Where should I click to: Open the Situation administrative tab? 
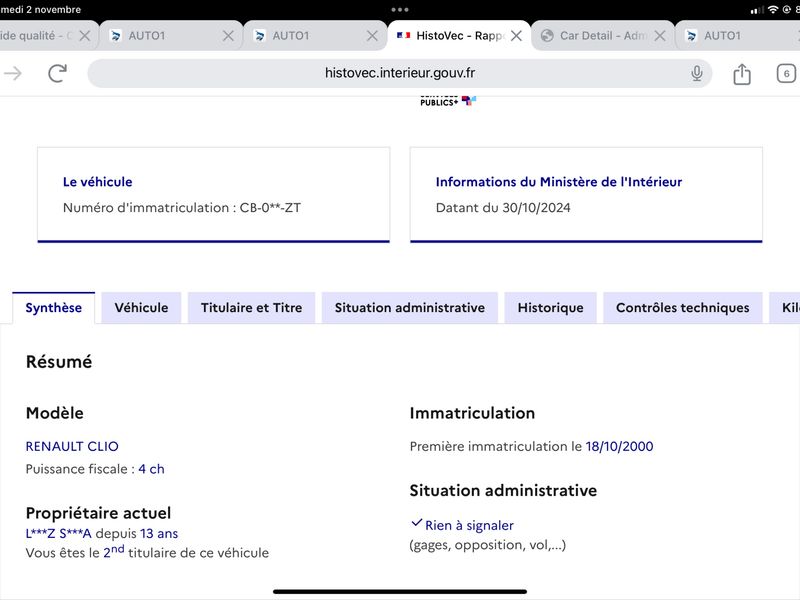[x=410, y=308]
